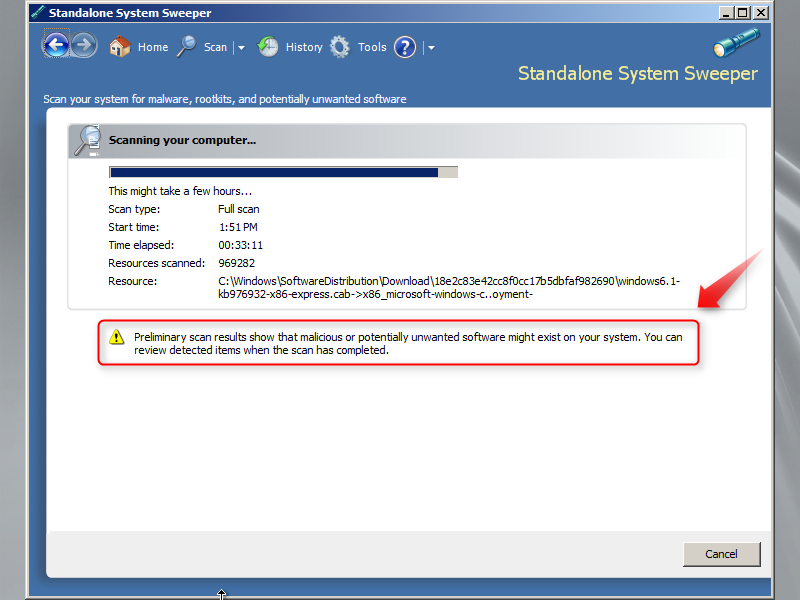Click the Back navigation arrow
The width and height of the screenshot is (800, 600).
click(57, 45)
